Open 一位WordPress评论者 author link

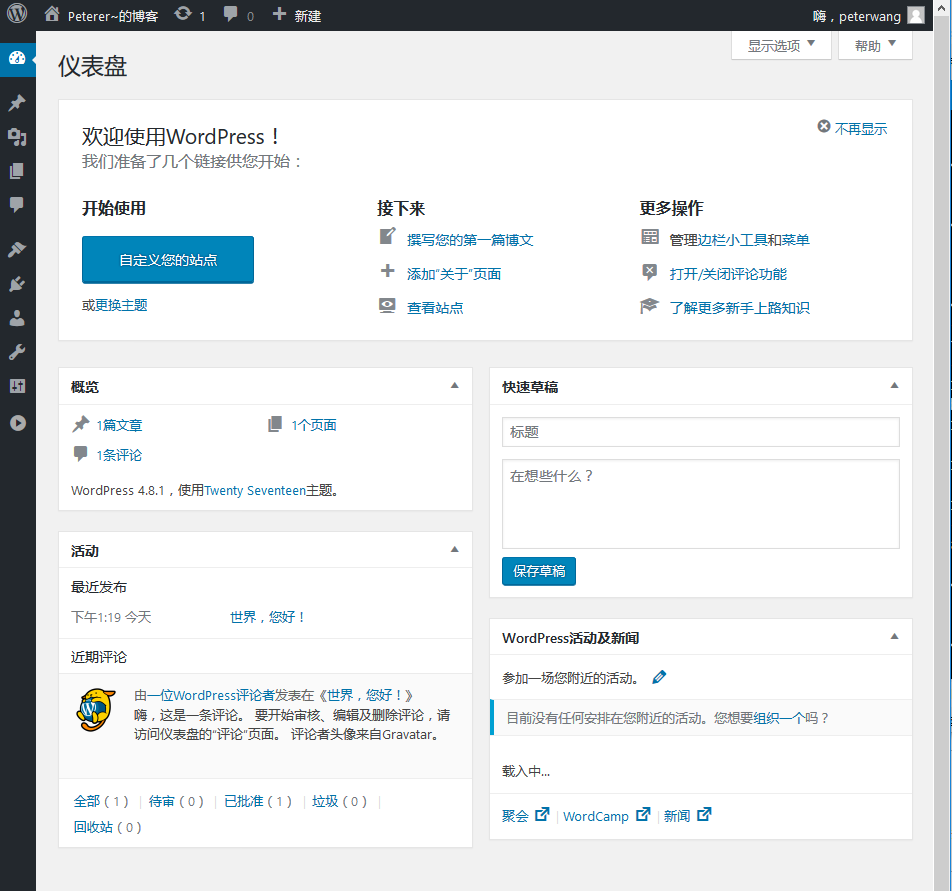[x=211, y=695]
